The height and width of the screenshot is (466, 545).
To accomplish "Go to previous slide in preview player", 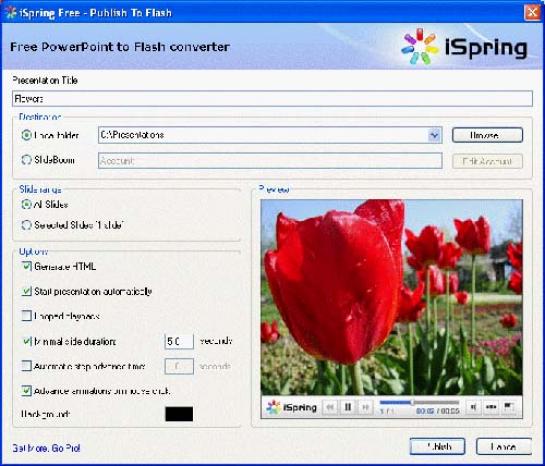I will pos(330,407).
